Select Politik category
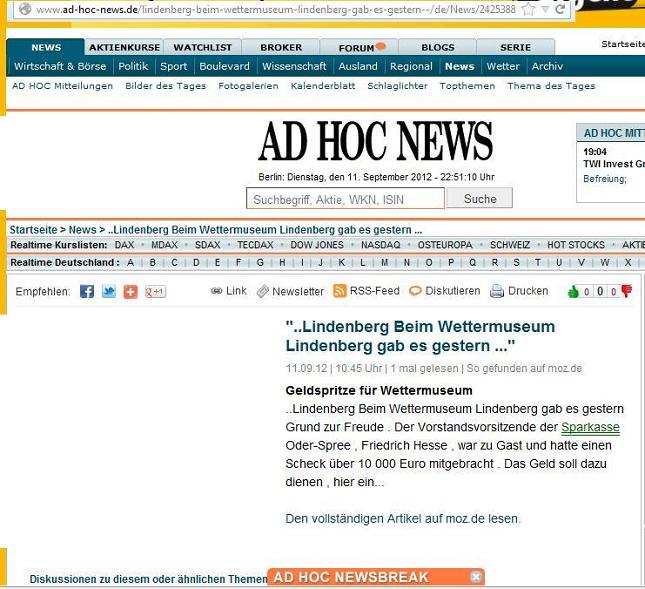Image resolution: width=645 pixels, height=589 pixels. 133,66
